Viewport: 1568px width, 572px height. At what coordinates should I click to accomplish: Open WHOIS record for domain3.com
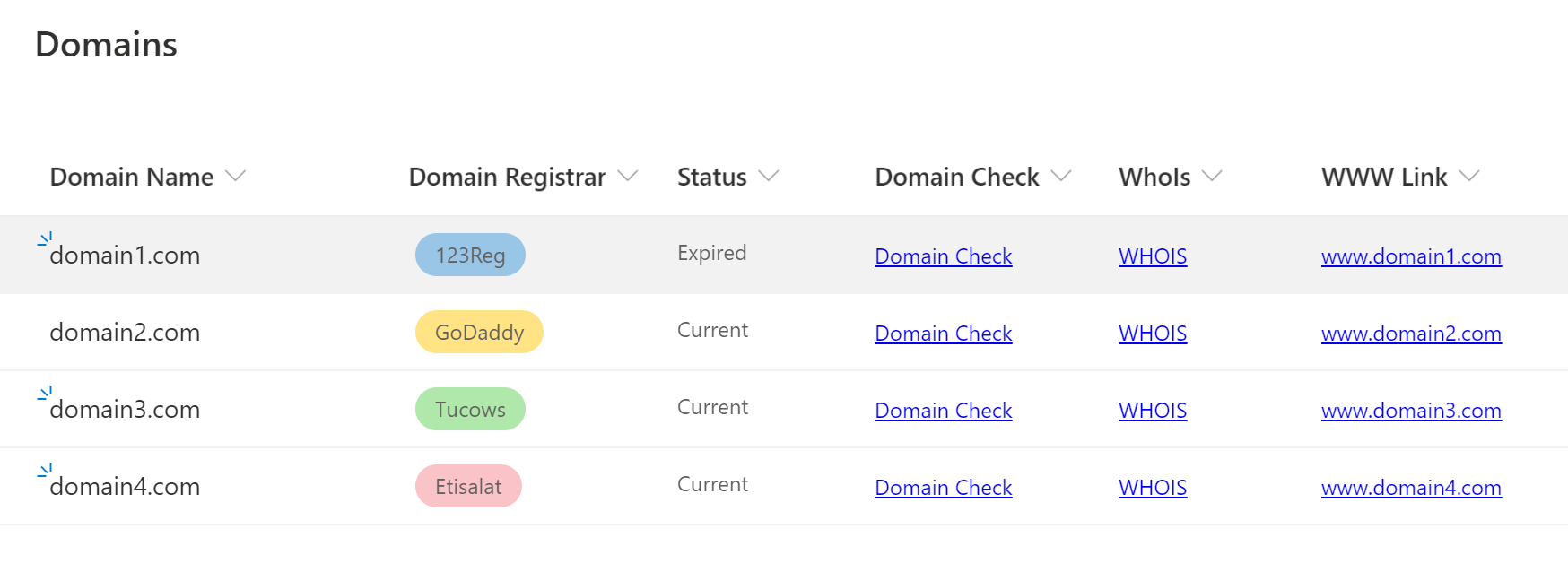click(x=1152, y=411)
